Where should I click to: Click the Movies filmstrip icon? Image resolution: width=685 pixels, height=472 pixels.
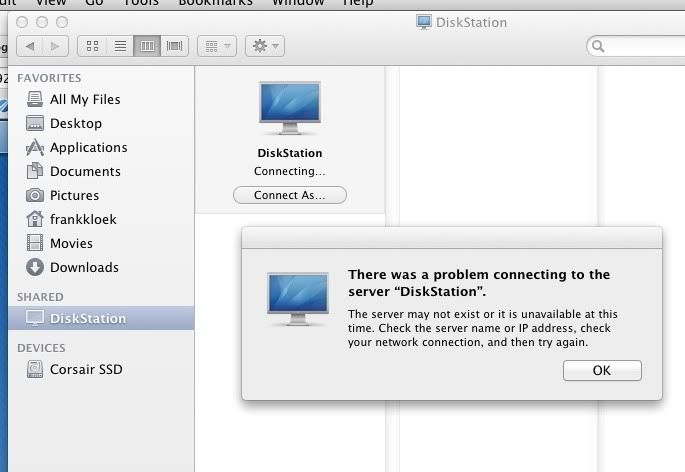point(35,243)
